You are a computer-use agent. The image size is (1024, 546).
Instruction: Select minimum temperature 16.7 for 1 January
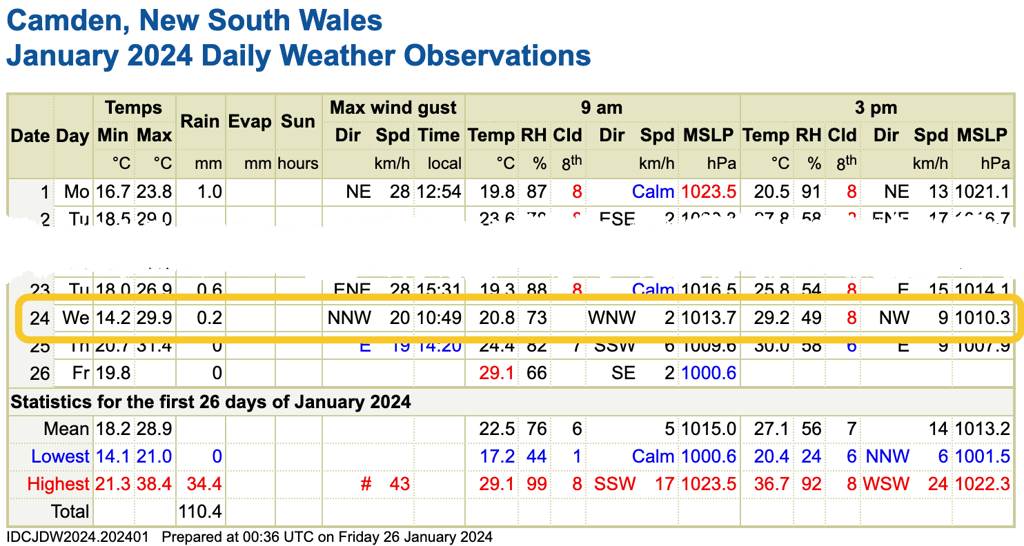tap(114, 192)
